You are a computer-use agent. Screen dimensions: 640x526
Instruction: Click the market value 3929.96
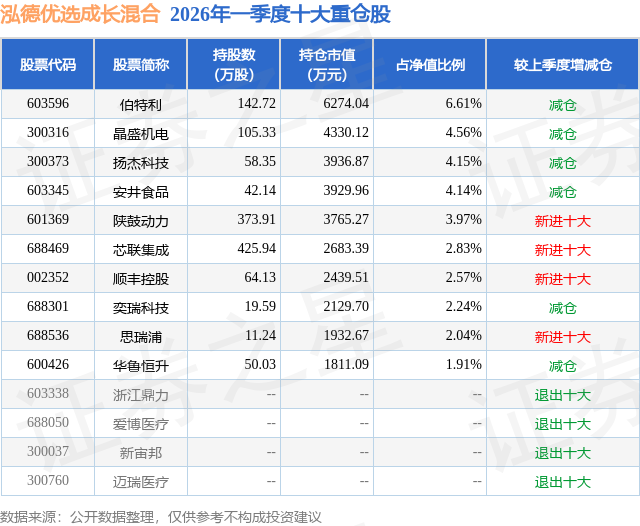click(x=346, y=191)
